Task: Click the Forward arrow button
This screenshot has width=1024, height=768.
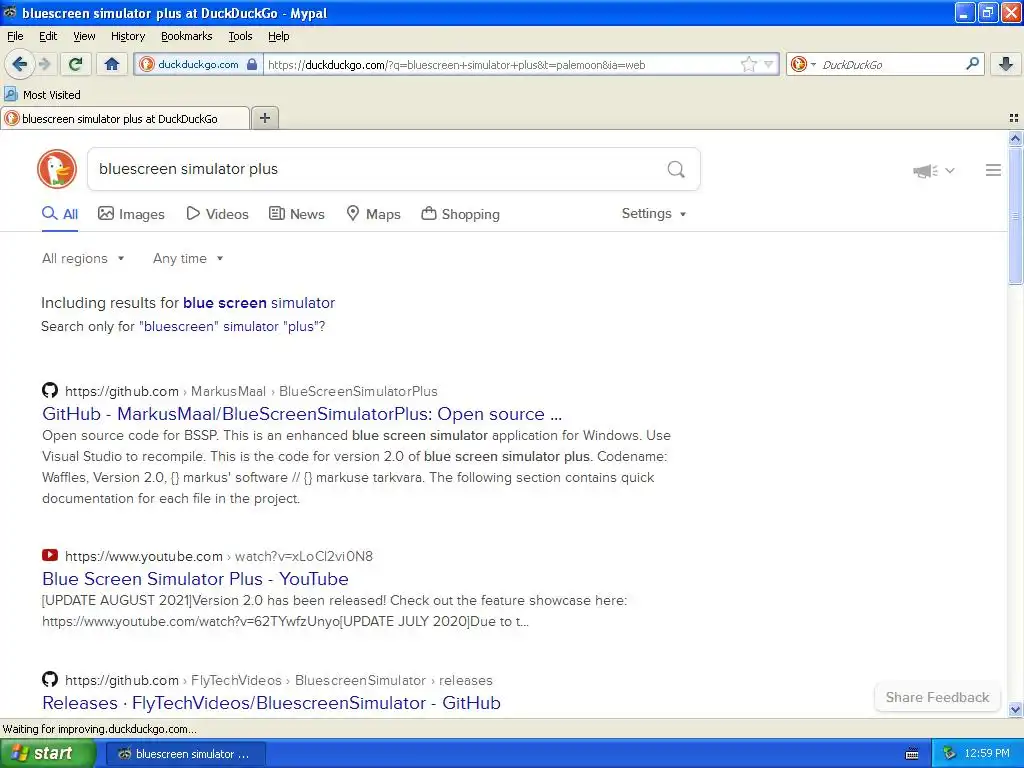Action: click(x=44, y=64)
